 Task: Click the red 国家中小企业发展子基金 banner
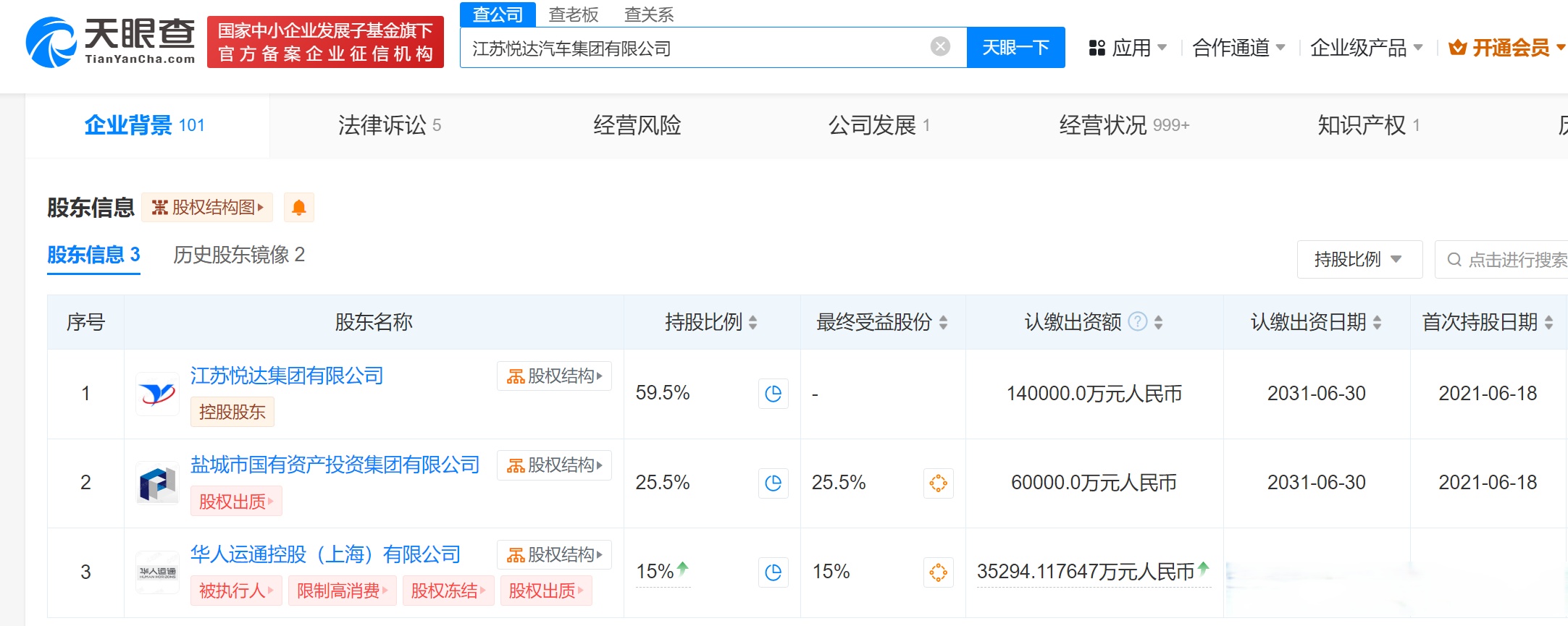(325, 42)
